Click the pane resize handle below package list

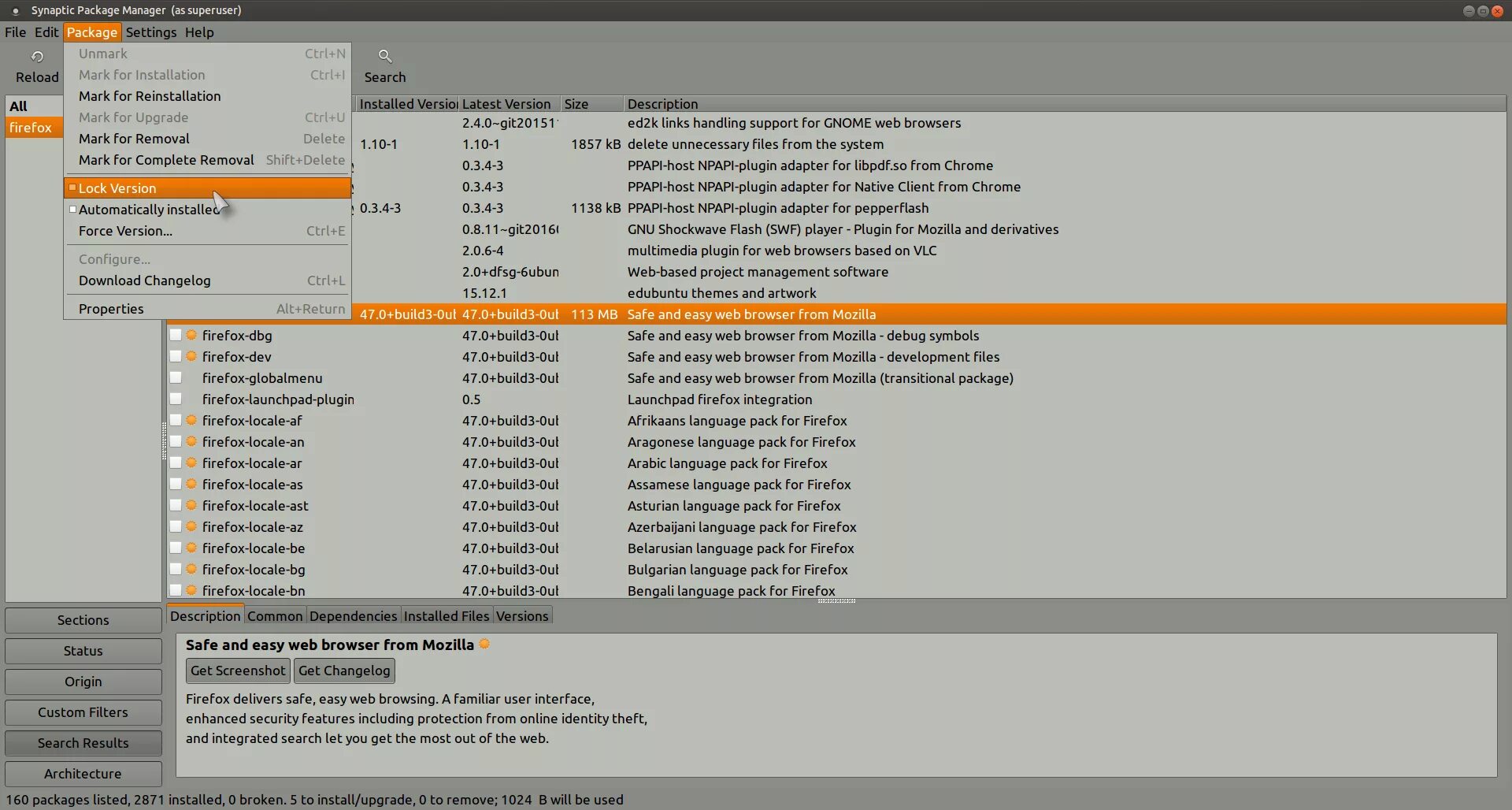pos(836,601)
